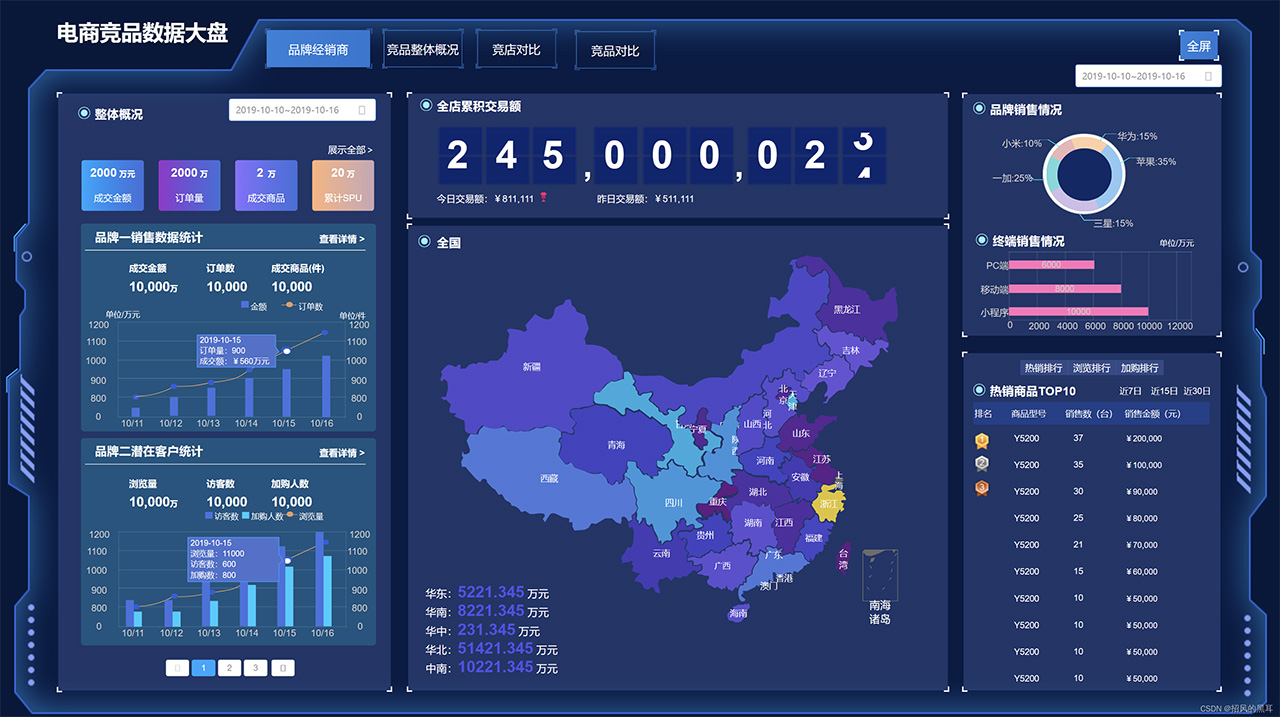Open 查看详情 for 品牌二潜在客户统计
The image size is (1280, 717).
pyautogui.click(x=342, y=453)
